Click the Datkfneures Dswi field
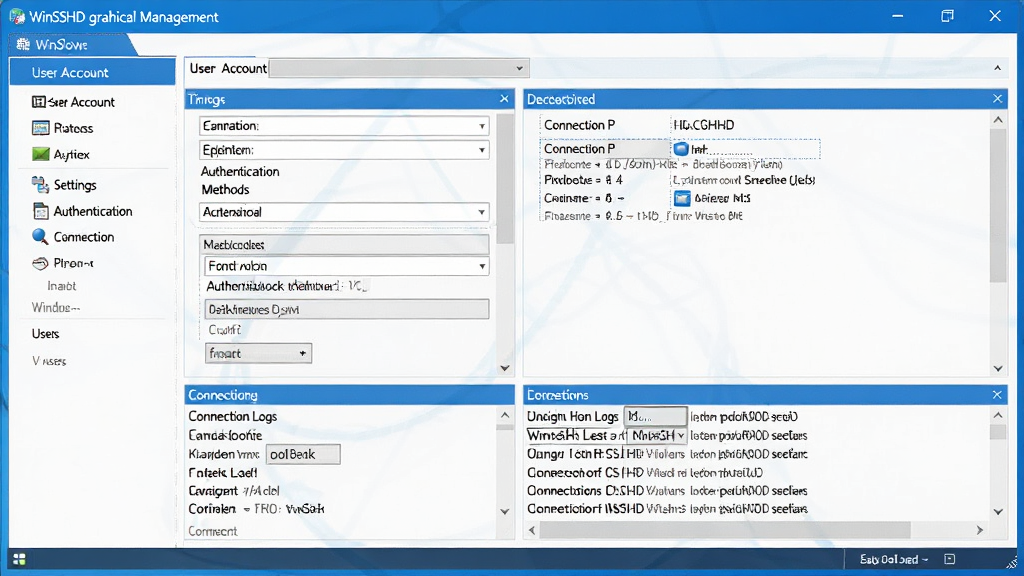Viewport: 1024px width, 576px height. click(x=347, y=309)
